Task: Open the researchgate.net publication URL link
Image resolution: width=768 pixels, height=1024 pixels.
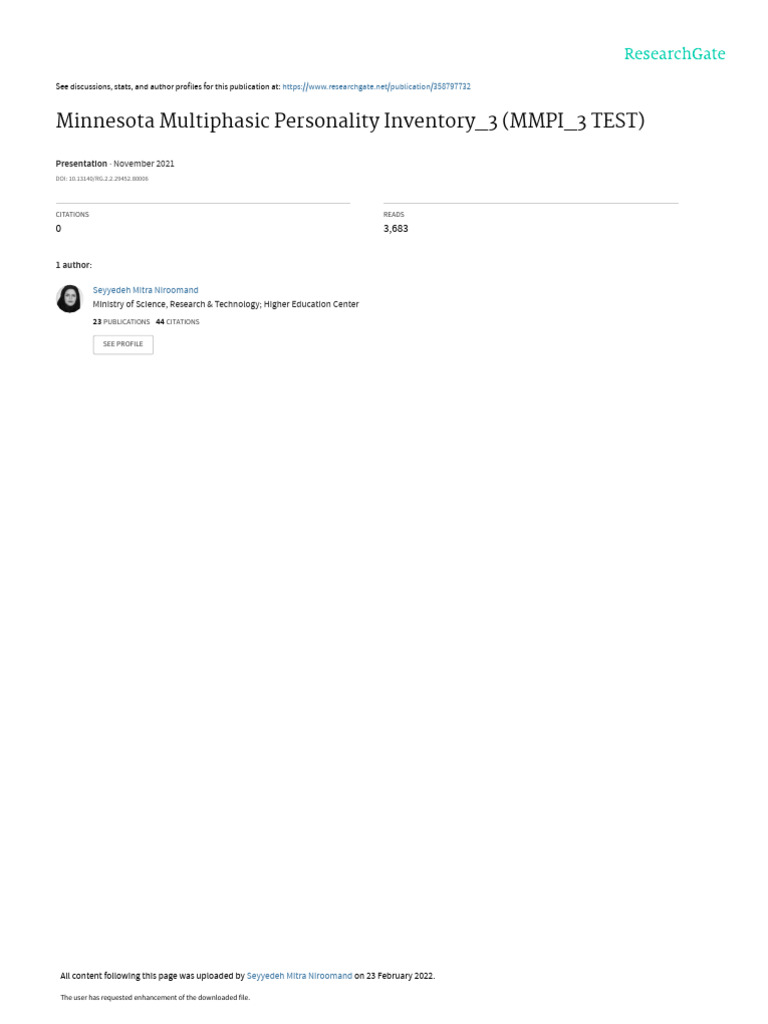Action: 376,86
